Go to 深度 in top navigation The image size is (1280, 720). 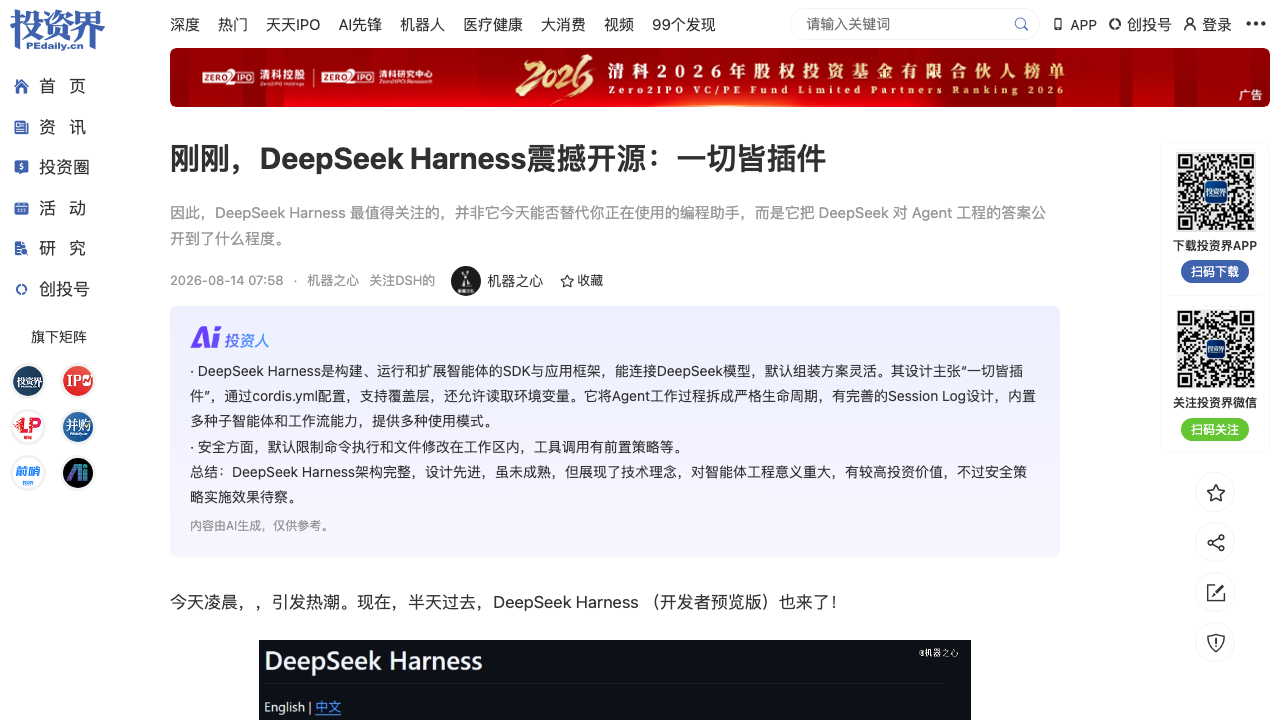[x=185, y=24]
